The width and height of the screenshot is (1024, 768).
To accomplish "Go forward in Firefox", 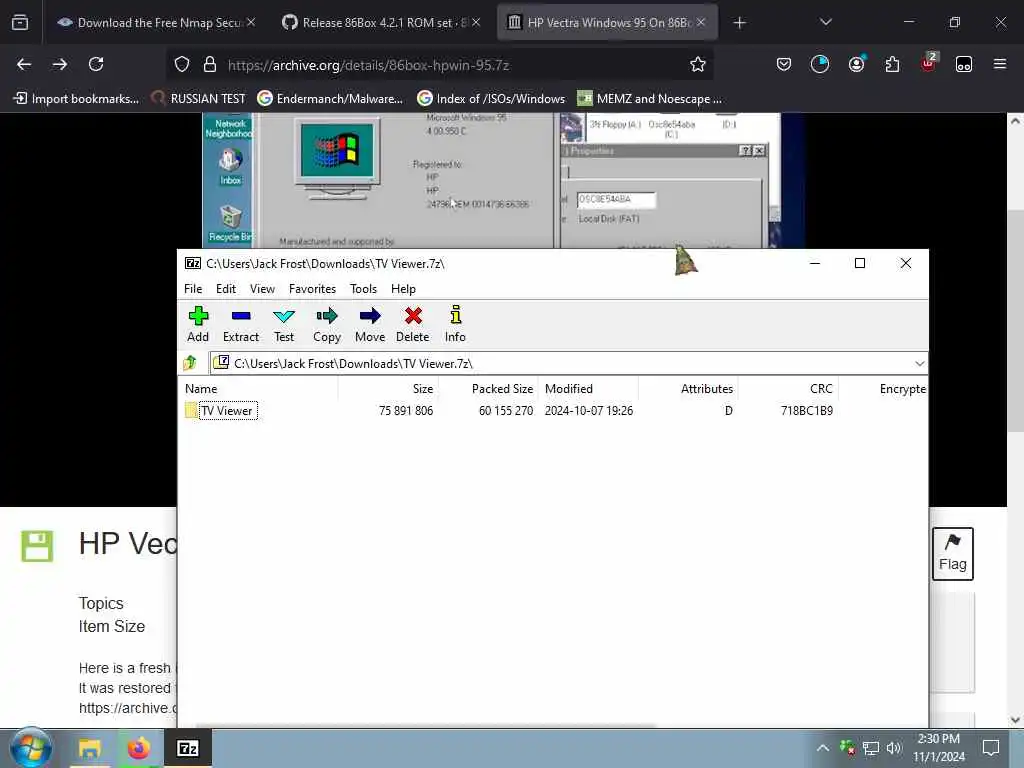I will coord(59,64).
